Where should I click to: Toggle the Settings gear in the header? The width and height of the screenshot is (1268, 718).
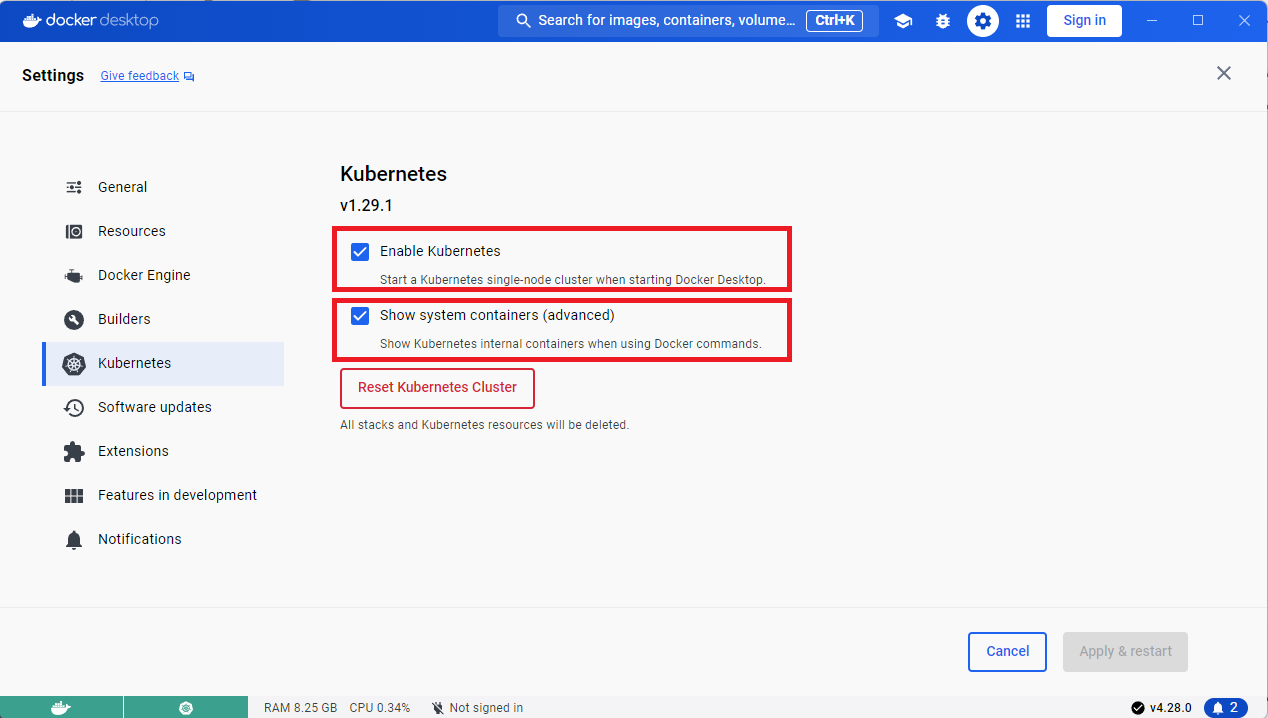(982, 20)
